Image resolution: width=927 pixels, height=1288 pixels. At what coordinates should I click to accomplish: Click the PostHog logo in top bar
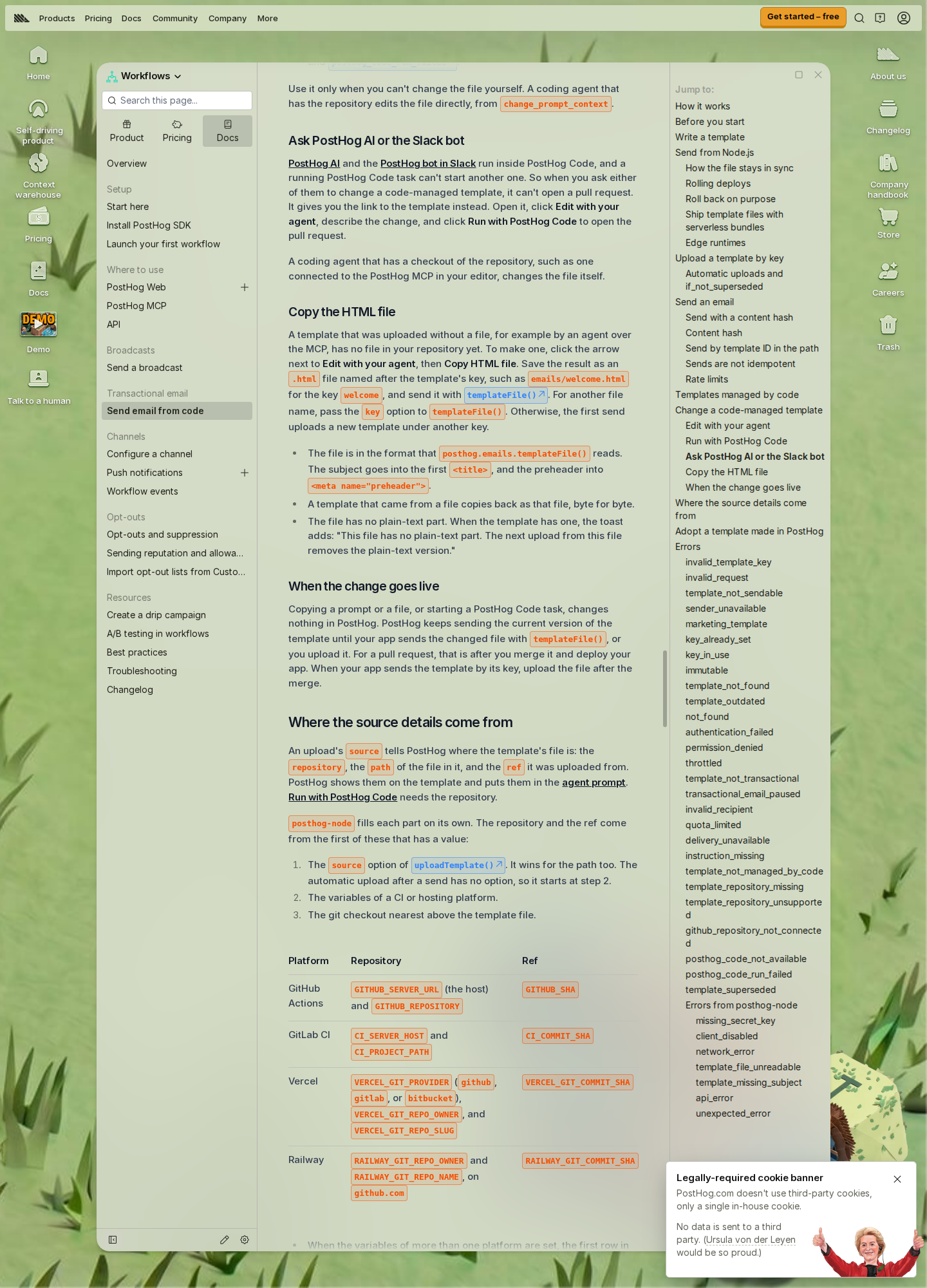22,18
